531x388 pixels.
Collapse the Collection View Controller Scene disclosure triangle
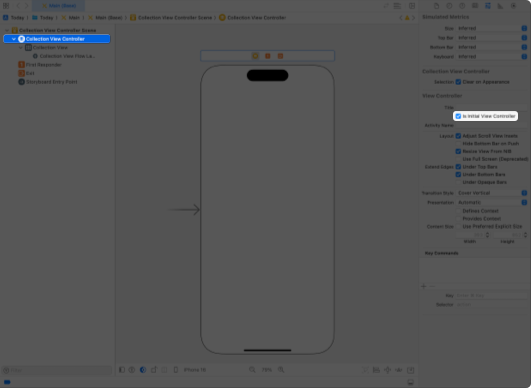tap(7, 30)
